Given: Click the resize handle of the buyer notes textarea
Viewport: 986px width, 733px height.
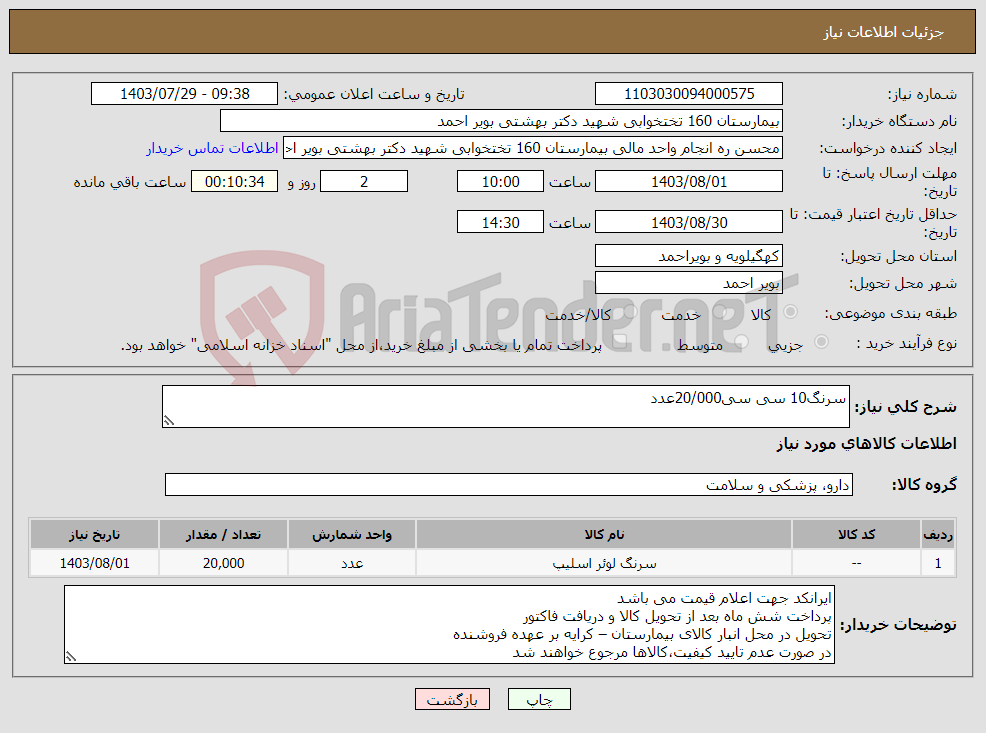Looking at the screenshot, I should coord(70,657).
